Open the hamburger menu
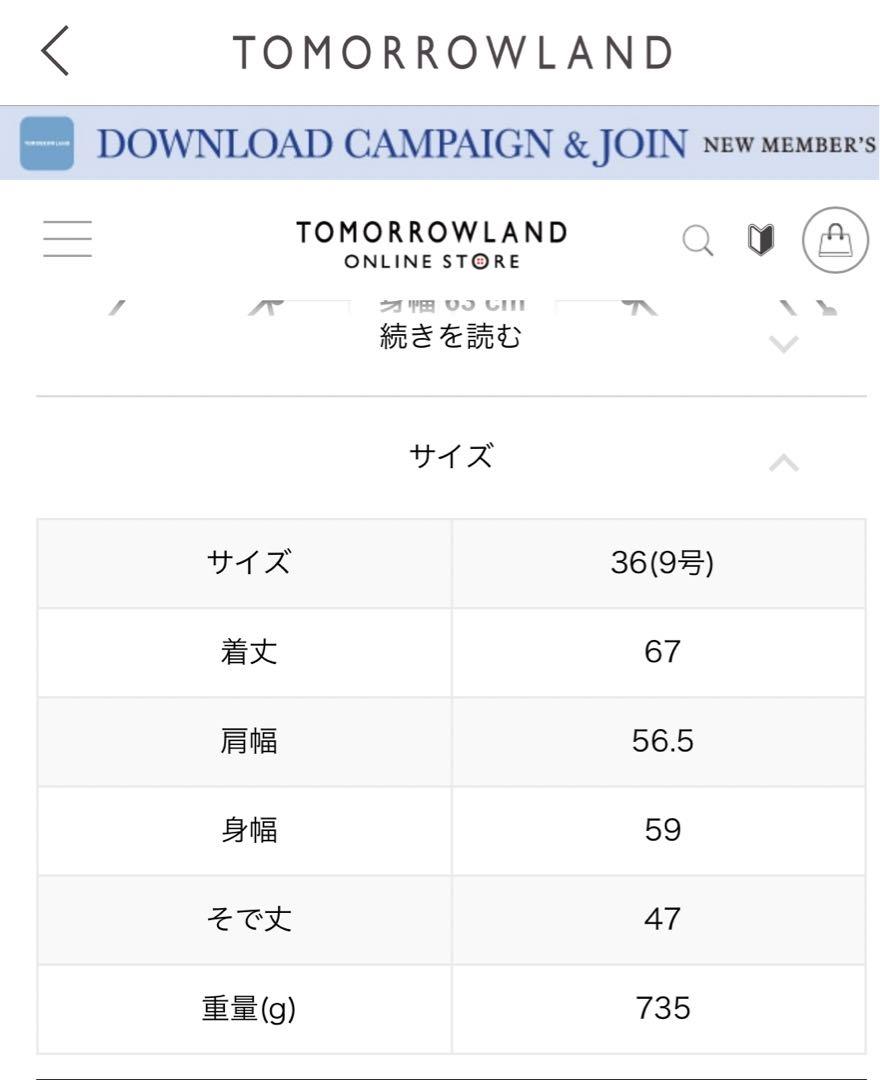 coord(67,238)
